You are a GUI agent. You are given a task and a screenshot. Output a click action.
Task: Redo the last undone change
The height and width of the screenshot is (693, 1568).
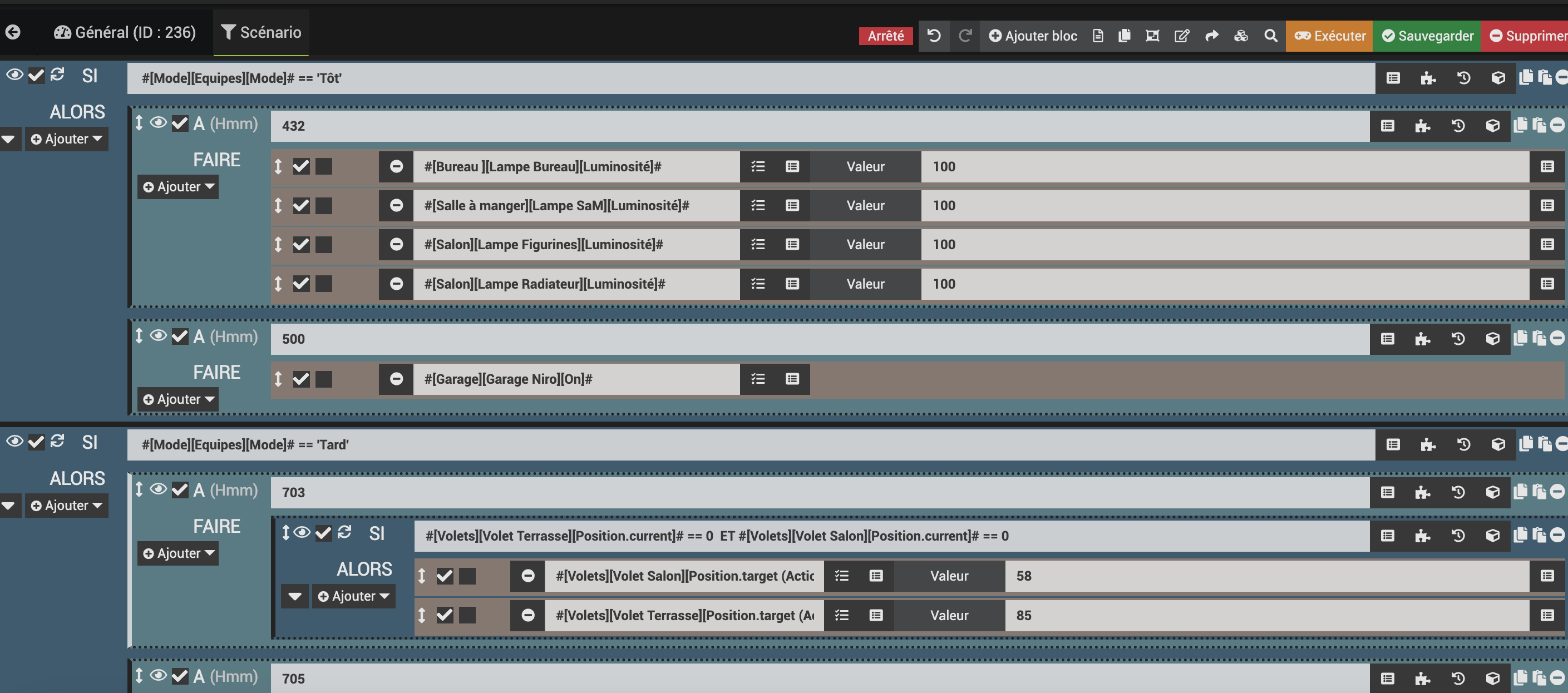965,36
